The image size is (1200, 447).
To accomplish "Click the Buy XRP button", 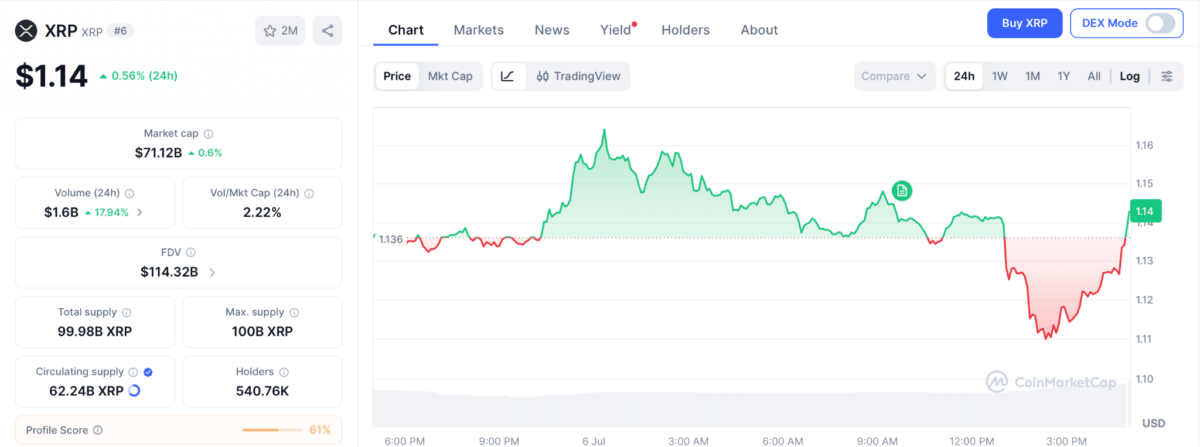I will tap(1024, 23).
